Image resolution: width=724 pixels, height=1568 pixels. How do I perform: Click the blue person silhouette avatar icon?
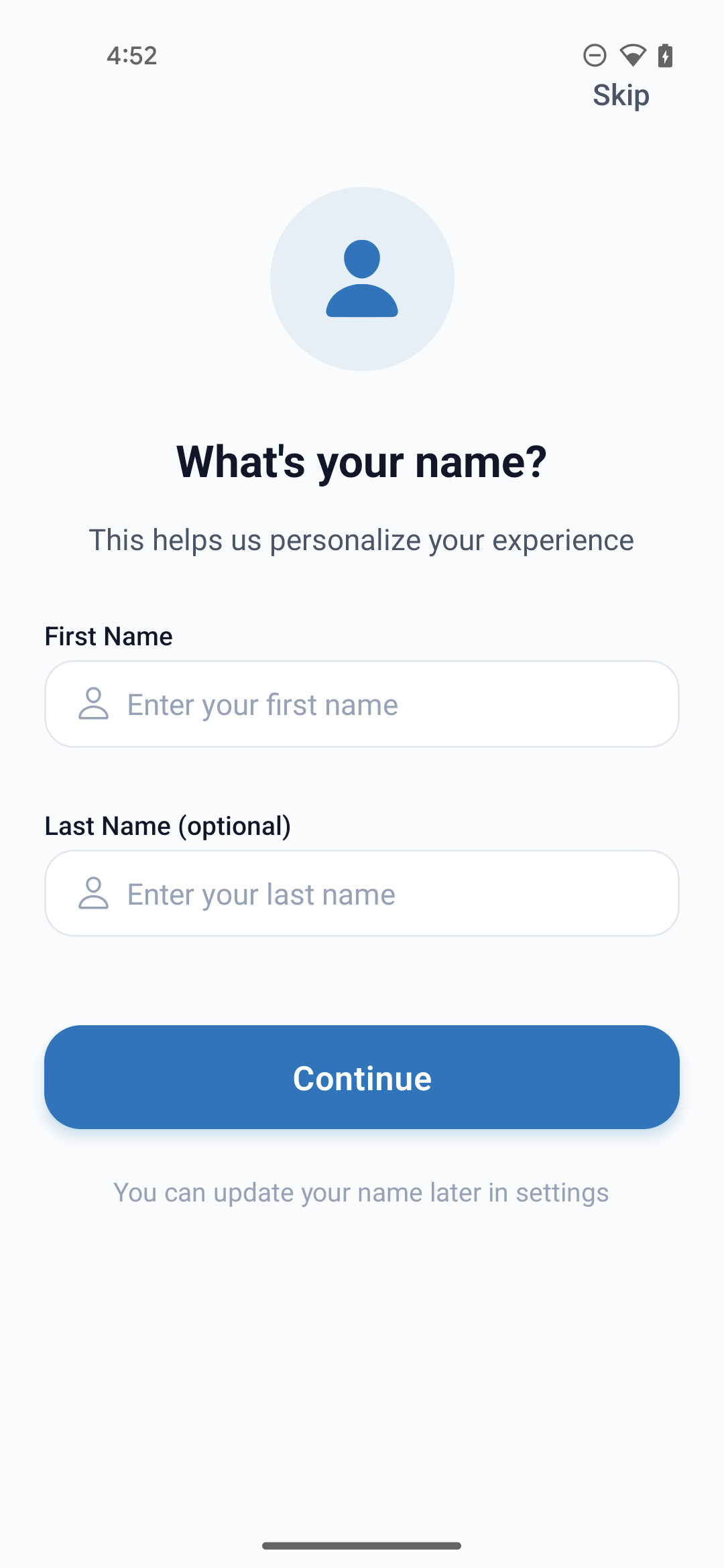coord(362,278)
